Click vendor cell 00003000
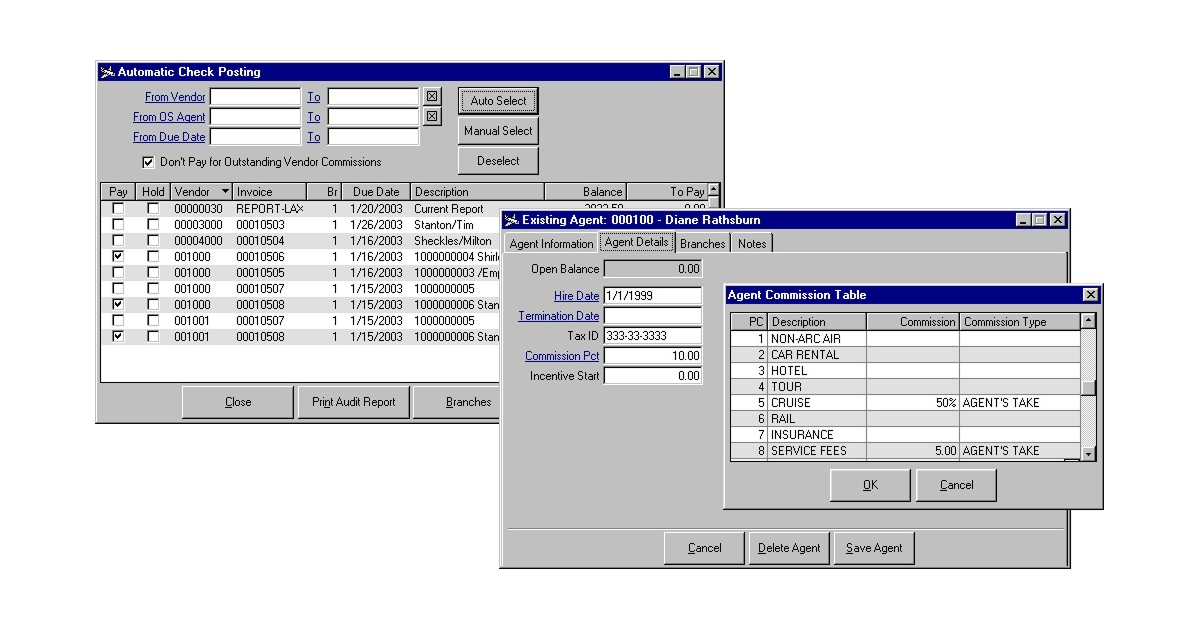Image resolution: width=1200 pixels, height=630 pixels. (199, 225)
